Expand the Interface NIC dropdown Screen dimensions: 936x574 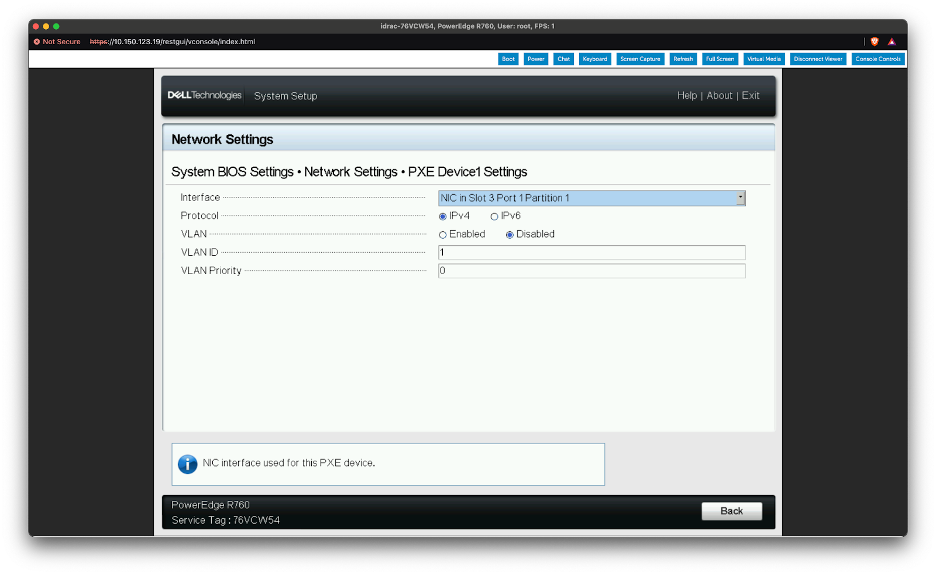(740, 198)
